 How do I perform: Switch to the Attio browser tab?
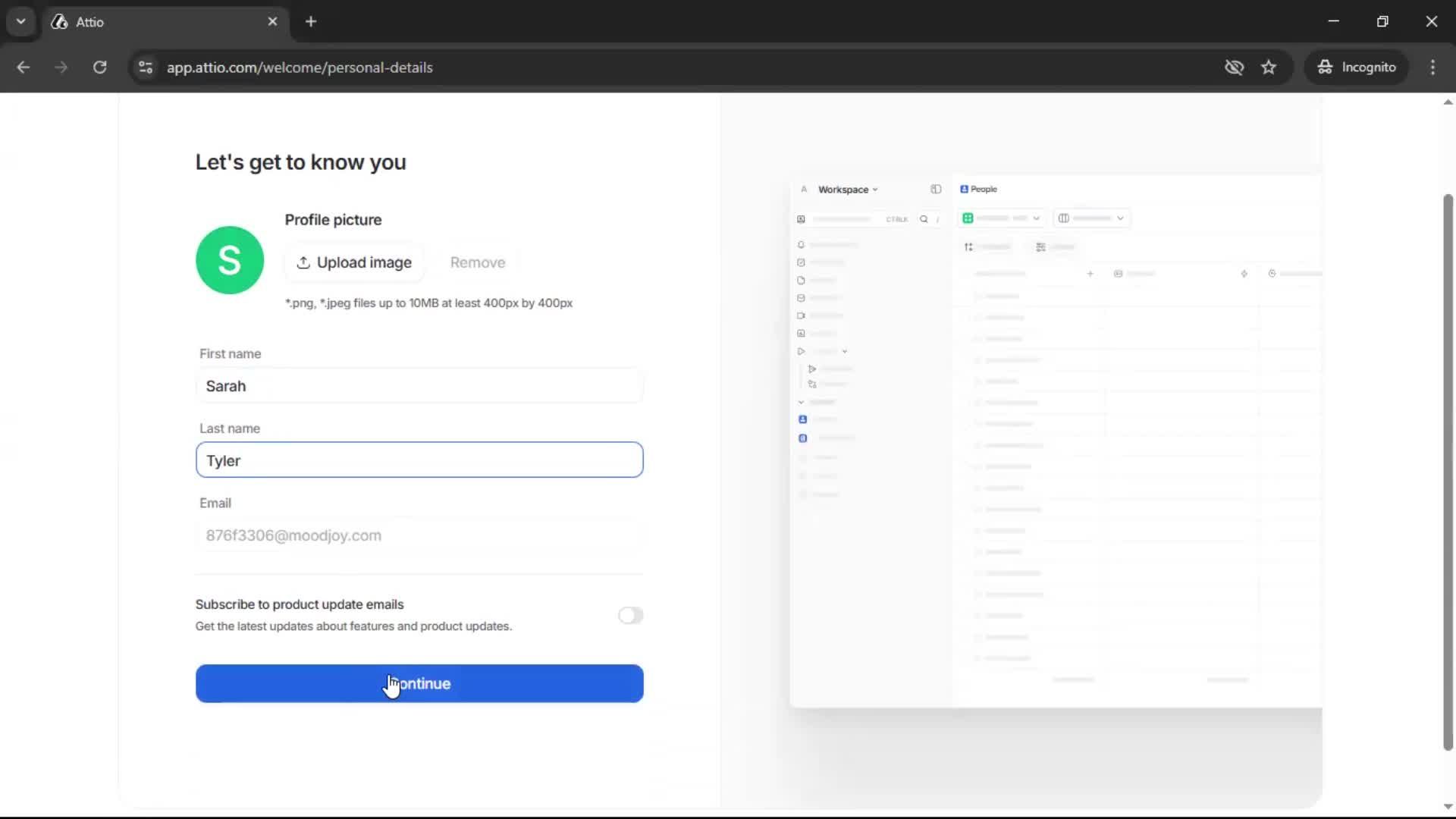114,21
